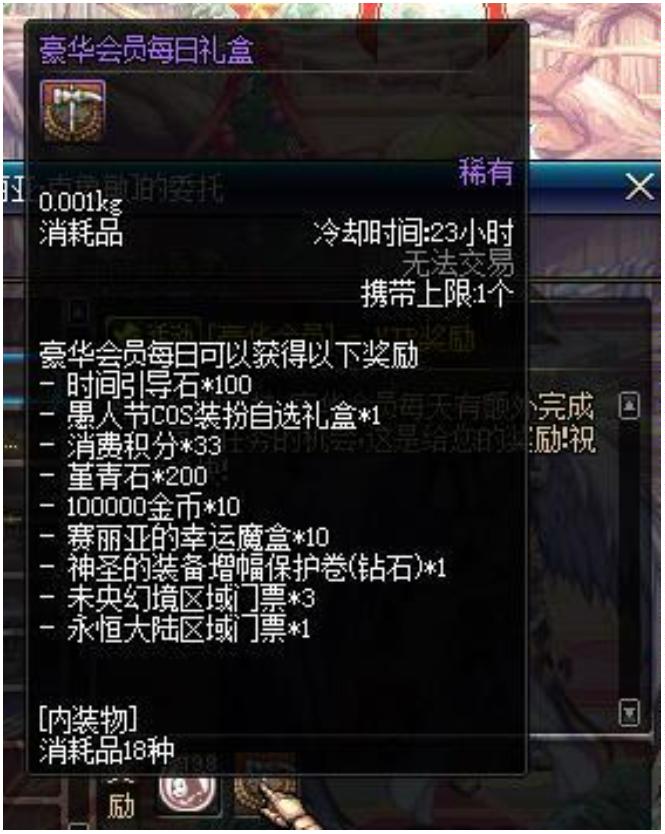Click the scroll-down arrow of the quest text
This screenshot has height=834, width=665.
(629, 712)
